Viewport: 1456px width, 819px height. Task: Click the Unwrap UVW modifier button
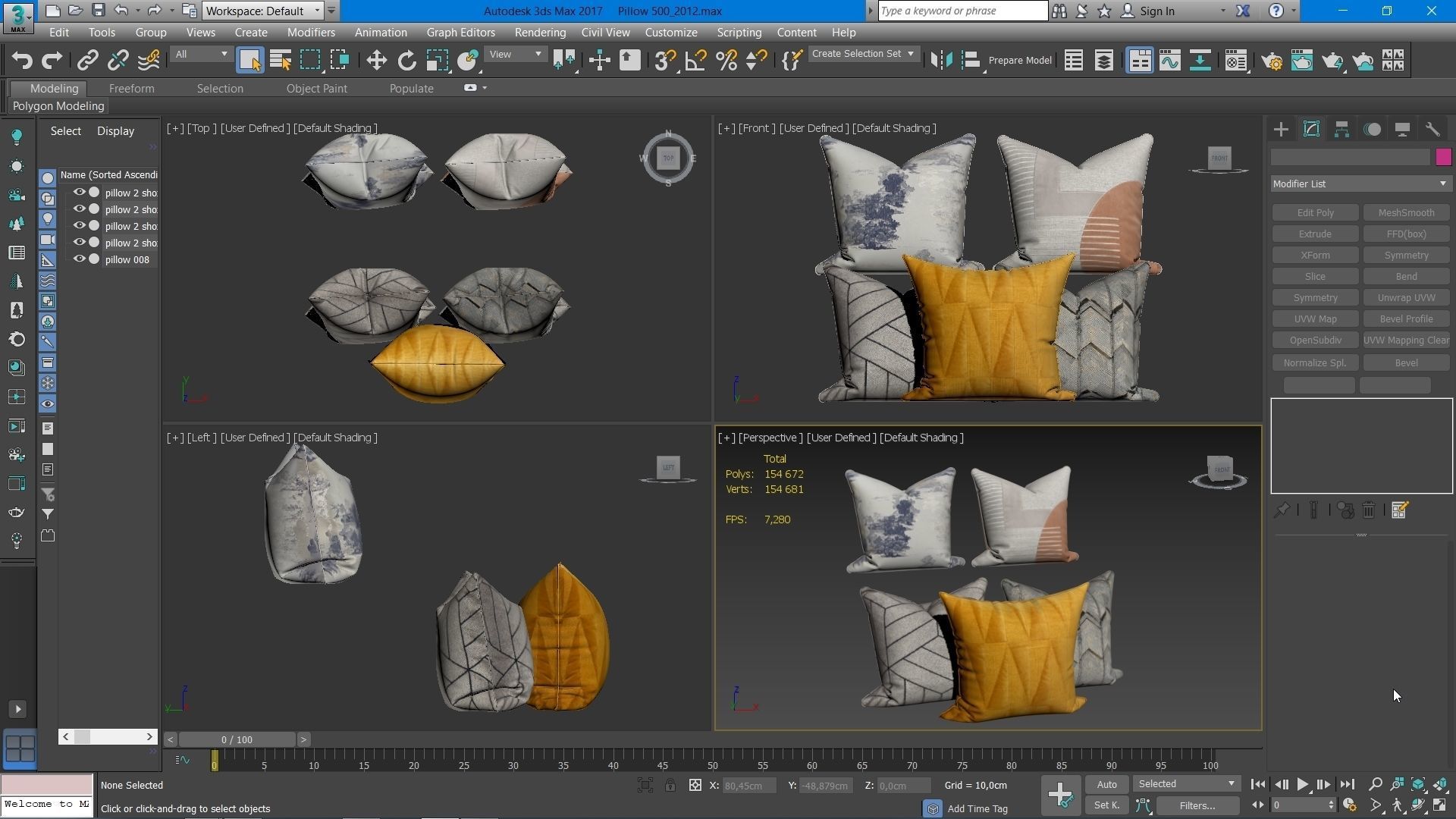(x=1406, y=298)
